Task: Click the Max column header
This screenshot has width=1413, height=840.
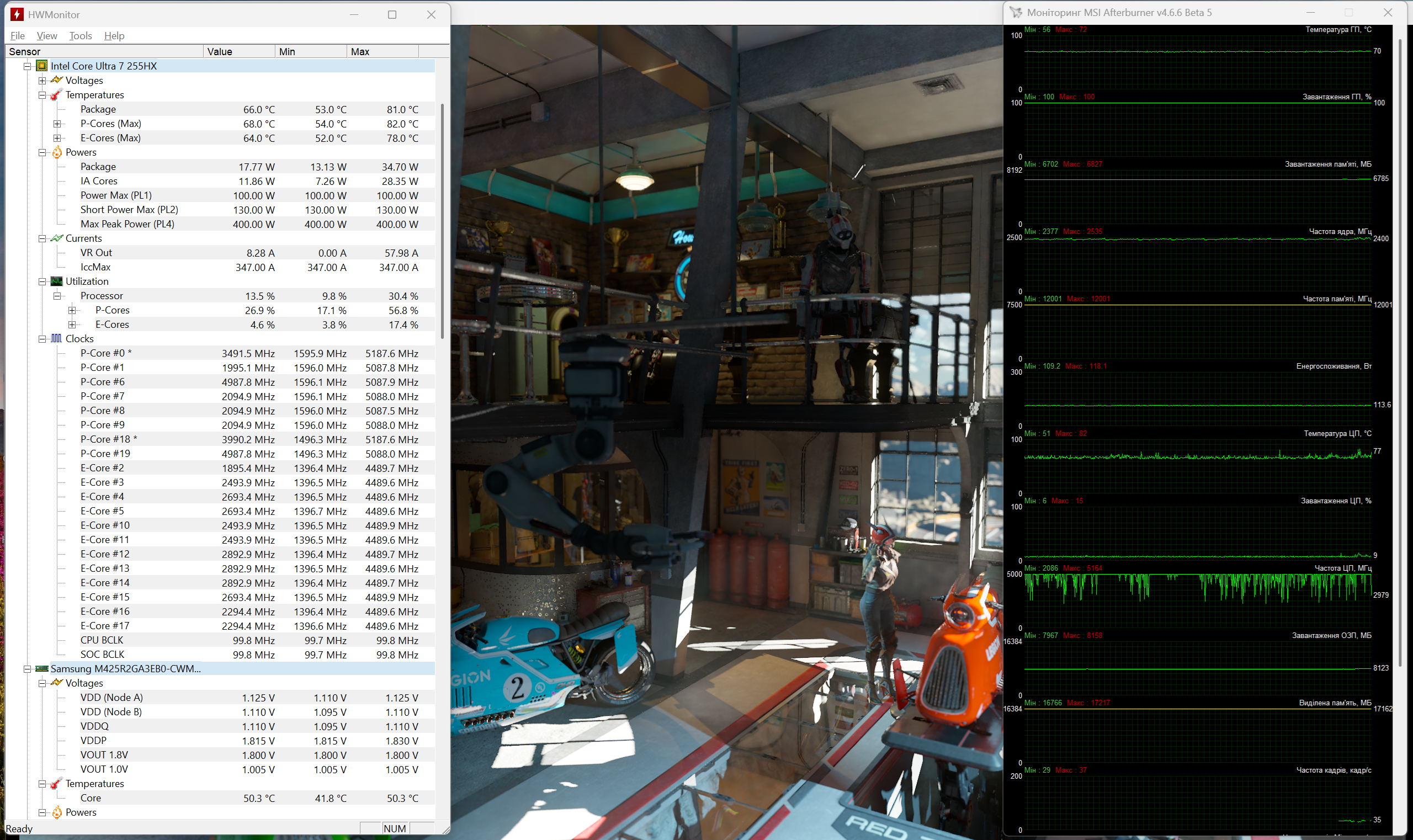Action: click(382, 51)
